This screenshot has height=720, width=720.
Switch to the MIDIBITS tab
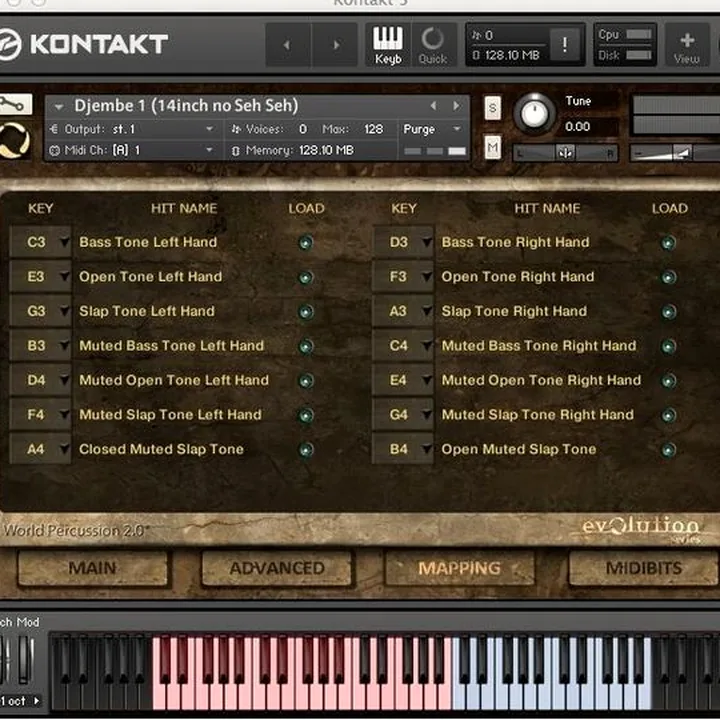tap(644, 568)
